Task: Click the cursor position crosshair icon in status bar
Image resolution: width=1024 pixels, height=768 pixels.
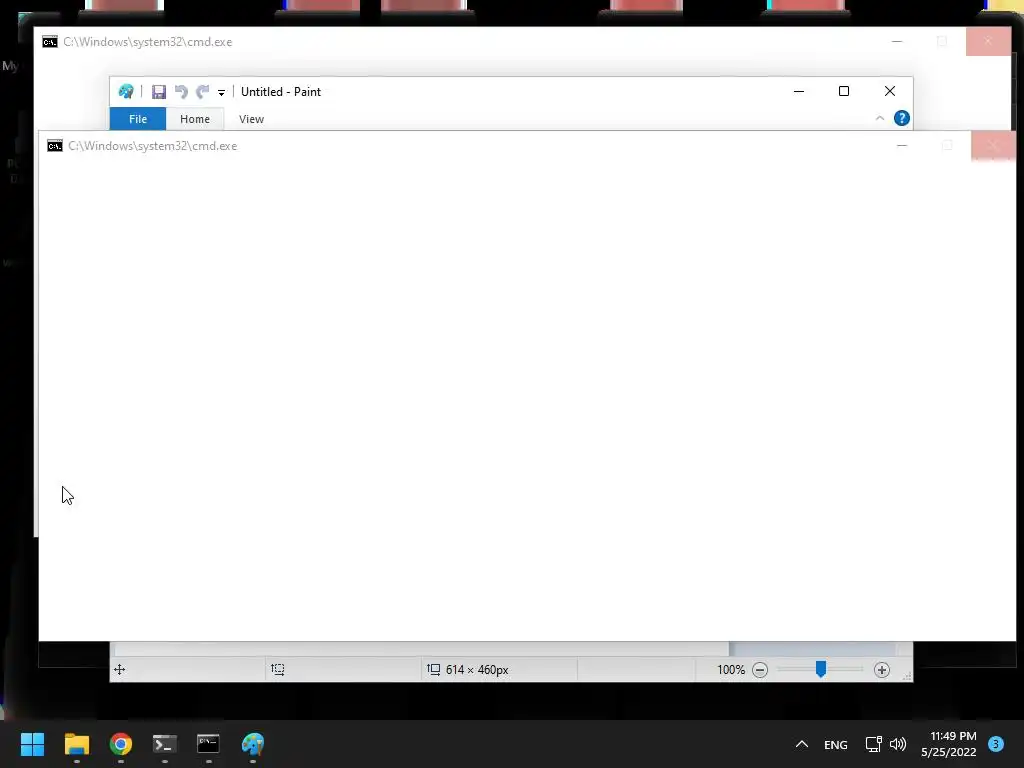Action: click(x=120, y=669)
